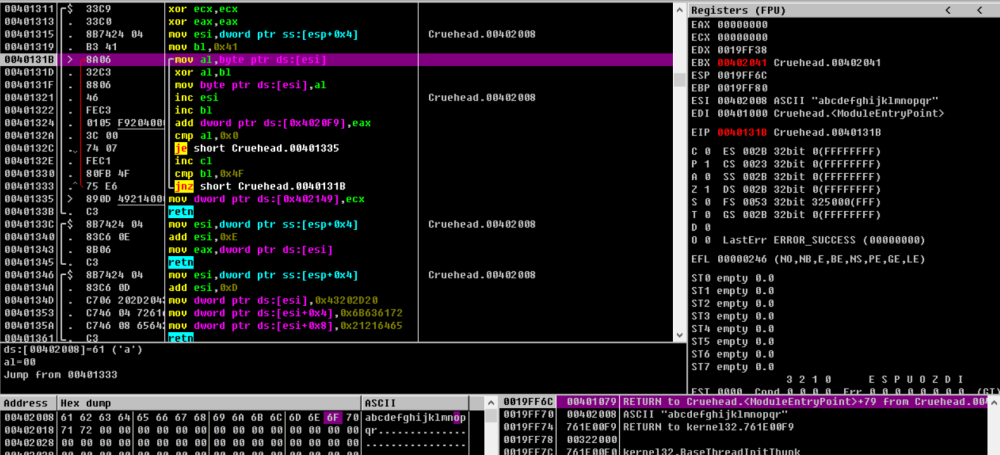Select the 'inc bl' instruction
1000x455 pixels.
pos(337,110)
